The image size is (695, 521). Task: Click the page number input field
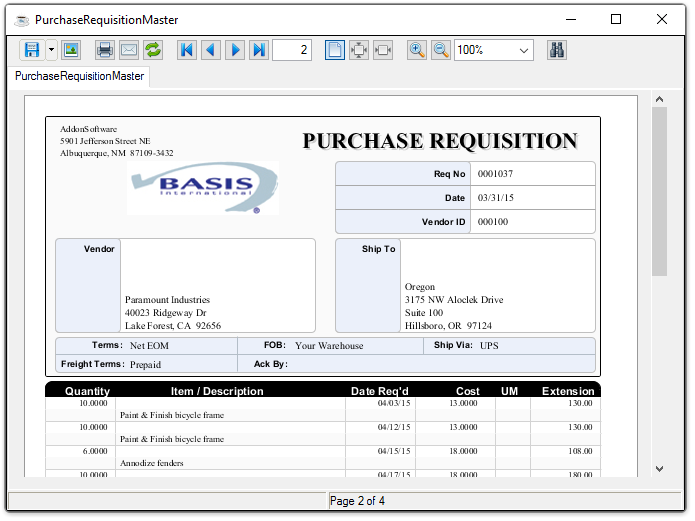pyautogui.click(x=291, y=50)
